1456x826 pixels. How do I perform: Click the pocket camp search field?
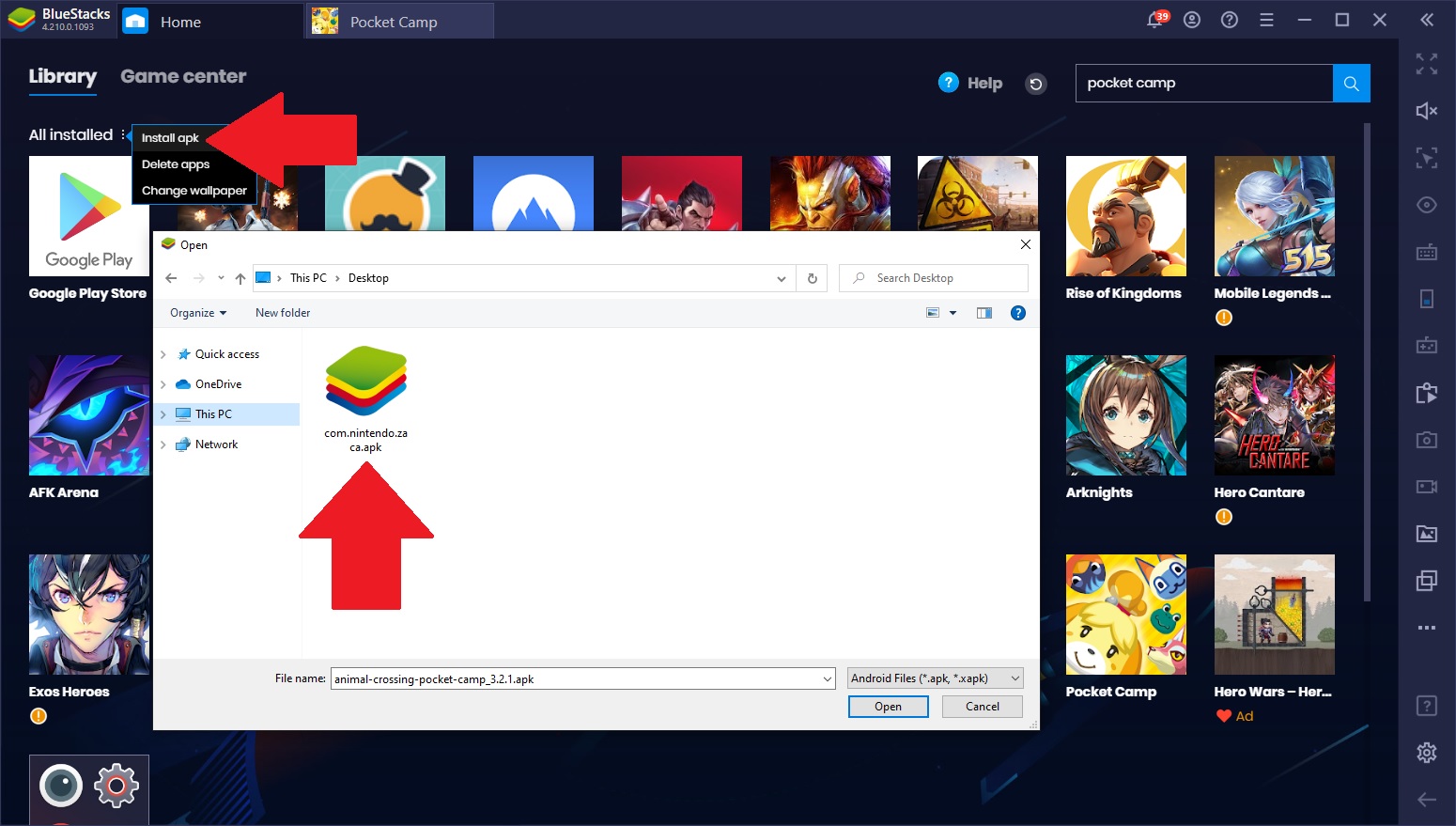(x=1204, y=84)
